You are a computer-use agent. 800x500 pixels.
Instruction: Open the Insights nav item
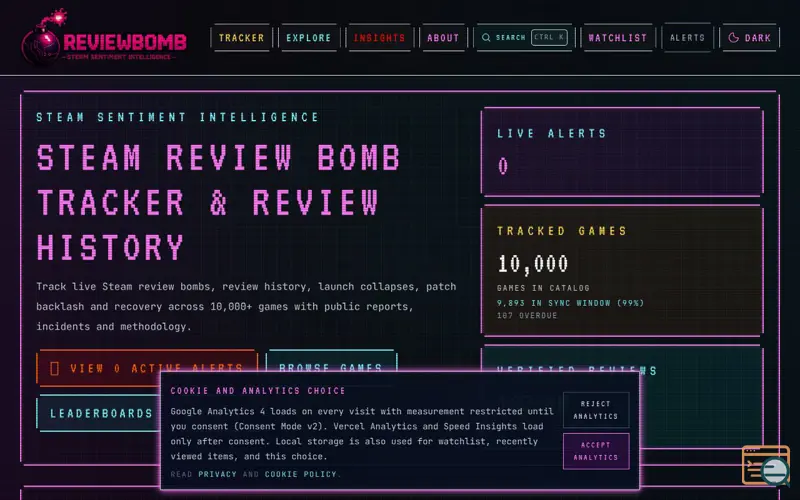[379, 38]
